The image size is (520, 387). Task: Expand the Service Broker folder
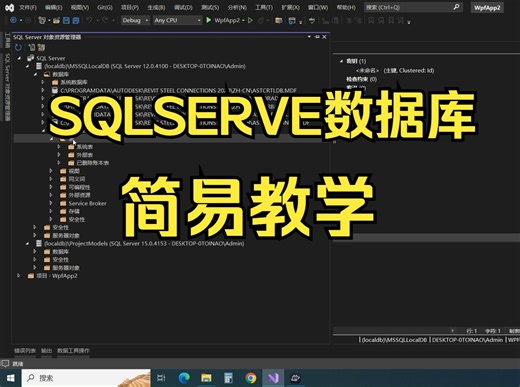point(51,203)
